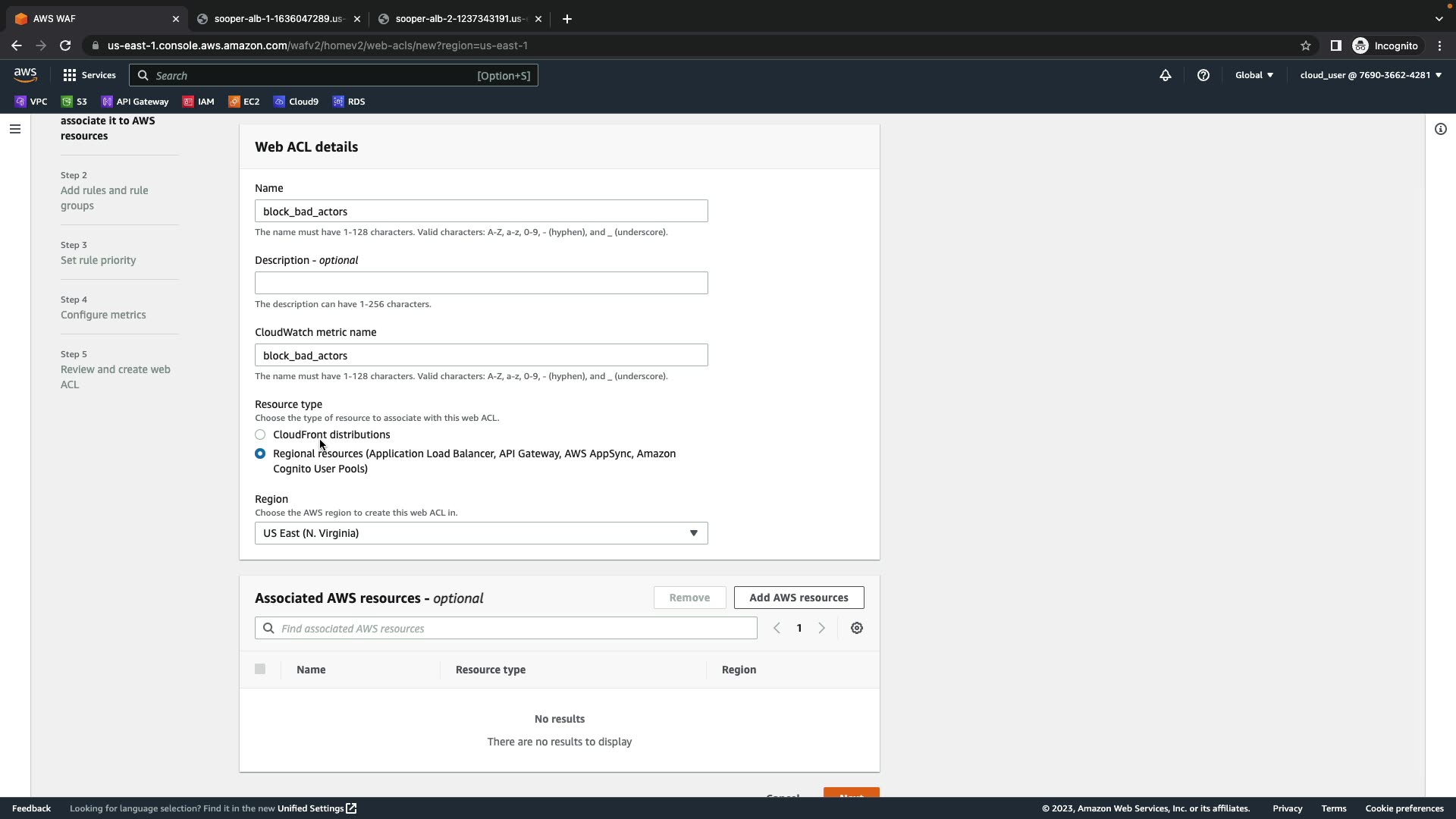Open the Global region selector
This screenshot has width=1456, height=819.
pyautogui.click(x=1254, y=75)
